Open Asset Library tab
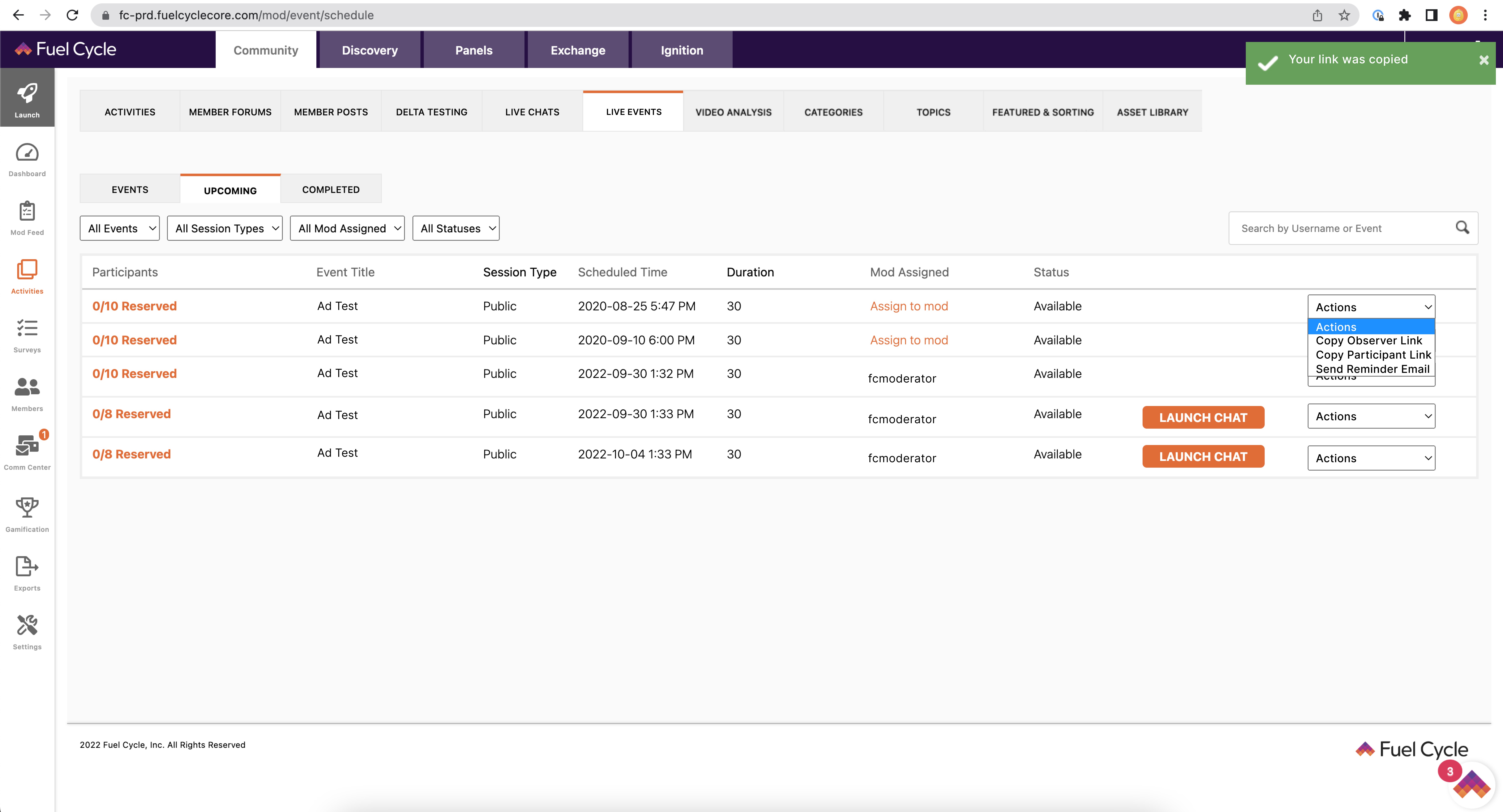 pos(1152,111)
